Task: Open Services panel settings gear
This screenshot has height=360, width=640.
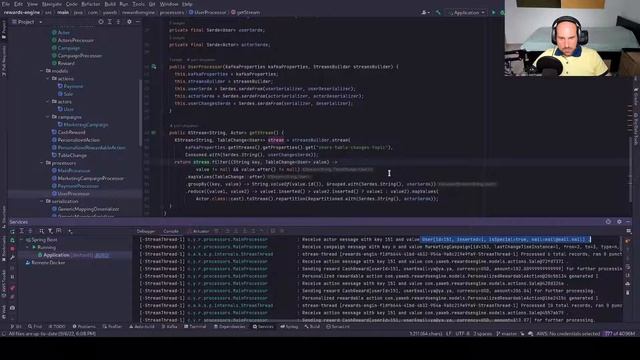Action: click(x=619, y=222)
